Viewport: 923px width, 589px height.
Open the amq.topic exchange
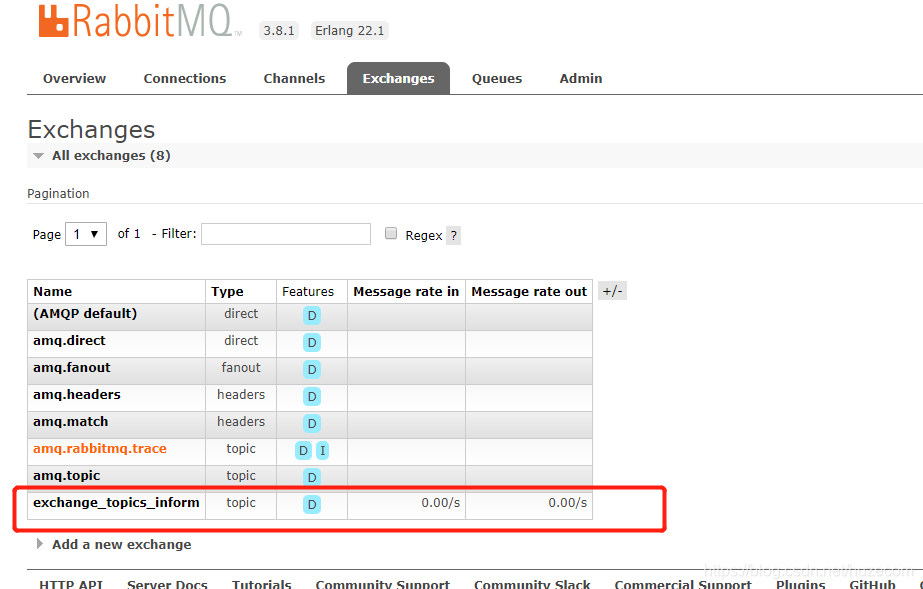(x=67, y=475)
